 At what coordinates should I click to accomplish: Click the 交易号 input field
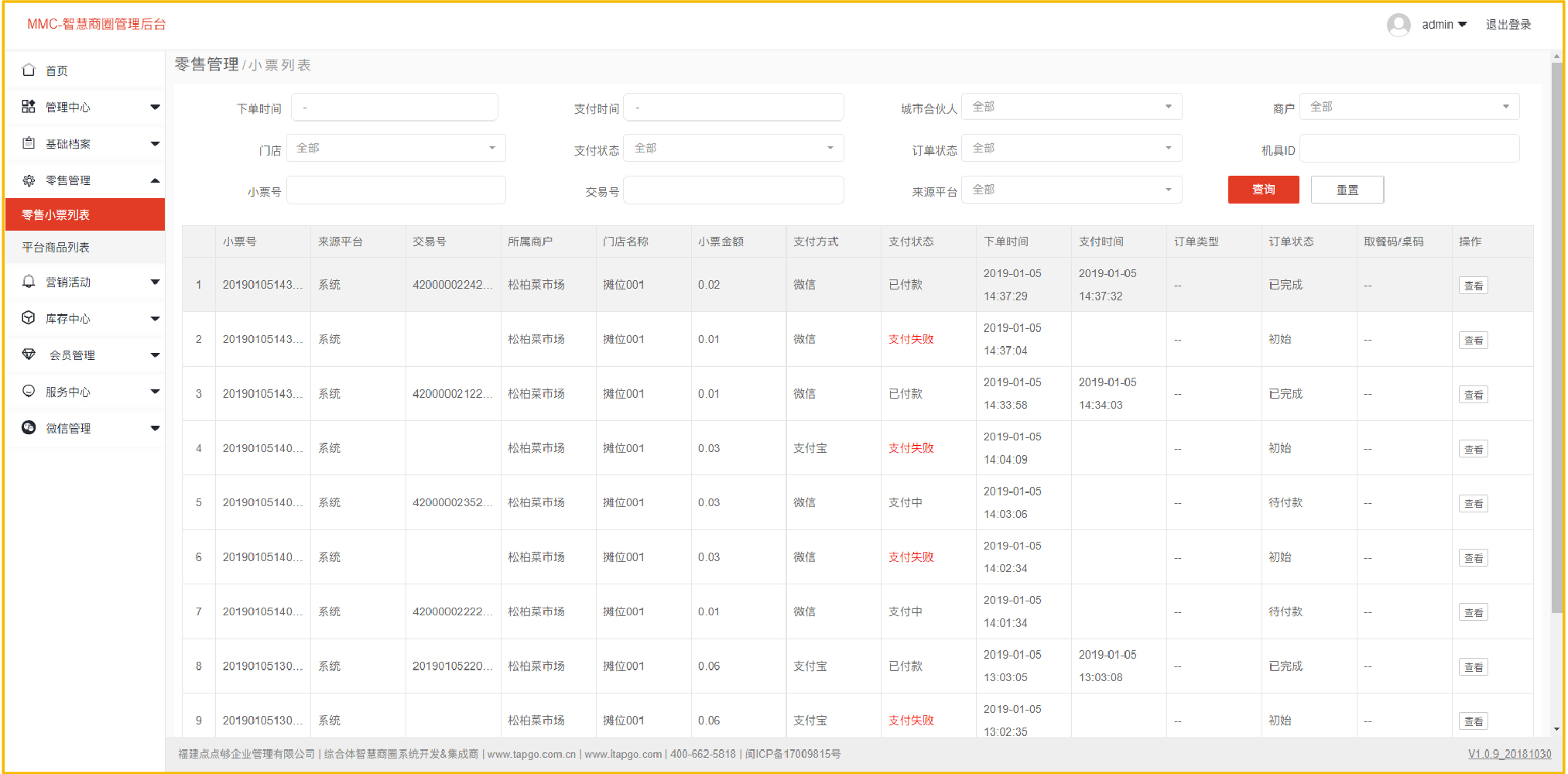click(734, 190)
